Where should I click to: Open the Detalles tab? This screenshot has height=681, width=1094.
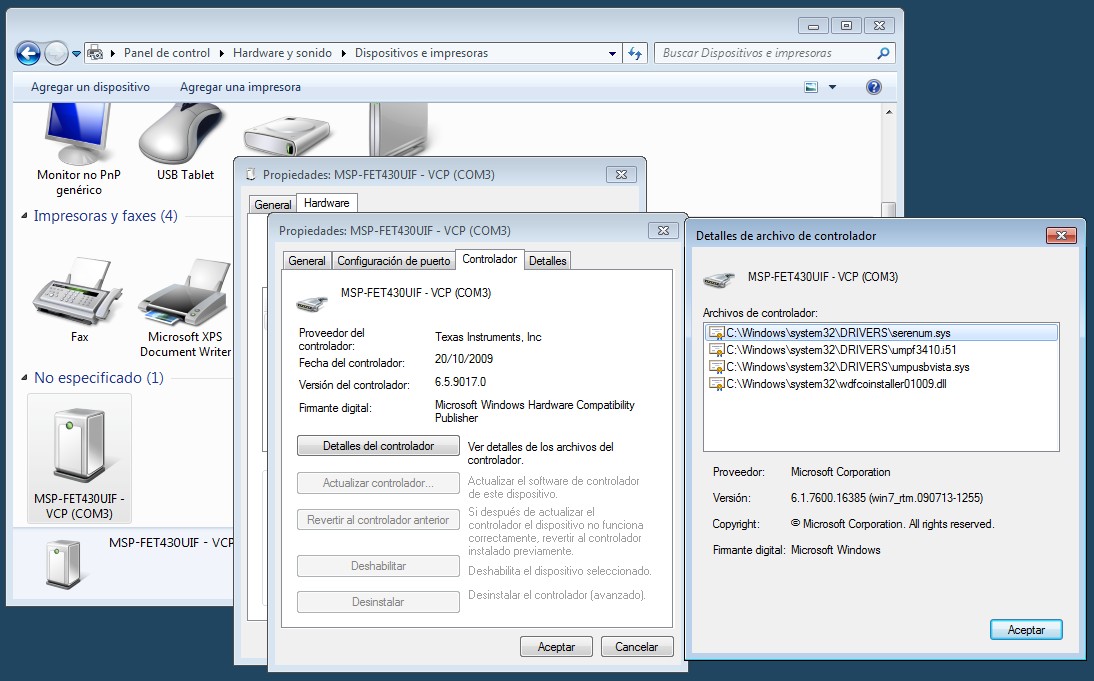tap(548, 260)
